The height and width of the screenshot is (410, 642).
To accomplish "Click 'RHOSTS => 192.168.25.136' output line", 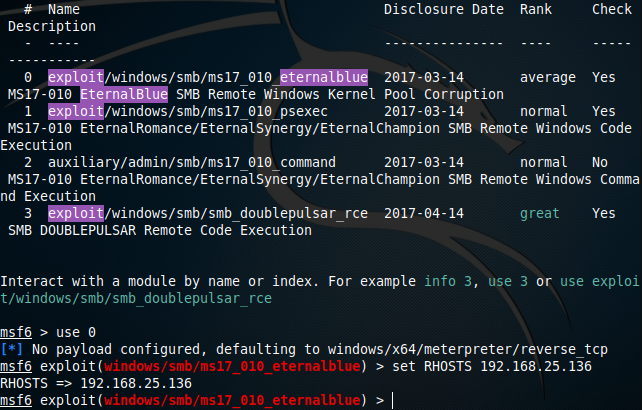I will (x=96, y=383).
